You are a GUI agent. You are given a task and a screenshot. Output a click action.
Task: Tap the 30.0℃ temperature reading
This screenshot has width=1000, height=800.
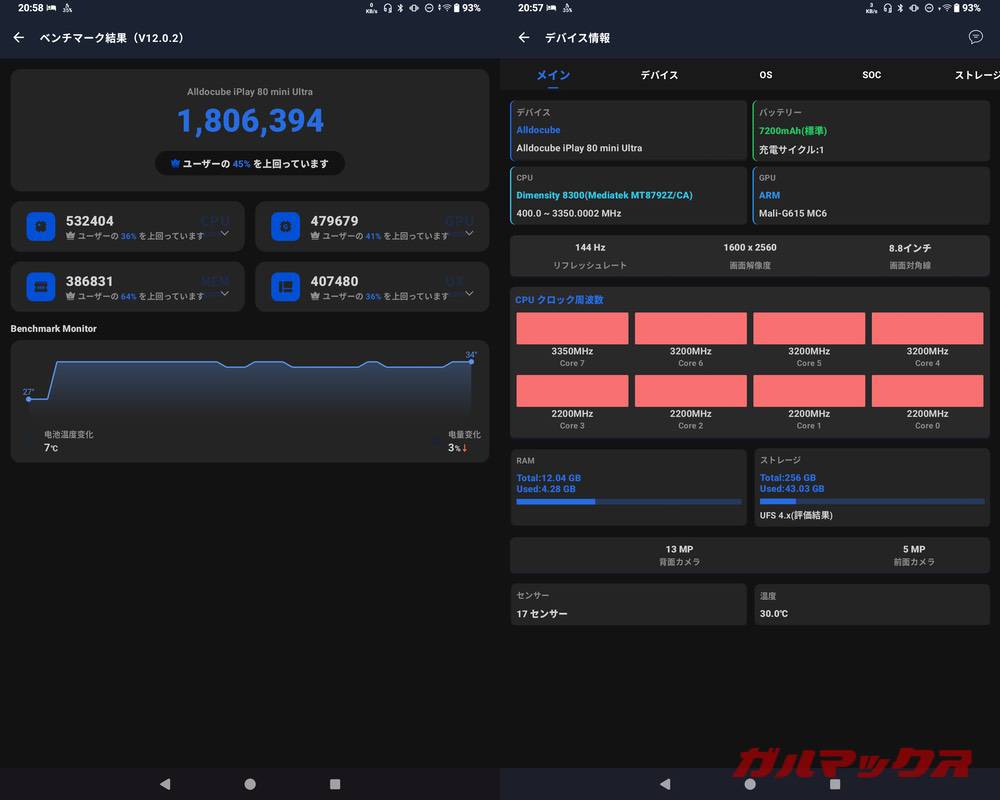click(x=774, y=614)
